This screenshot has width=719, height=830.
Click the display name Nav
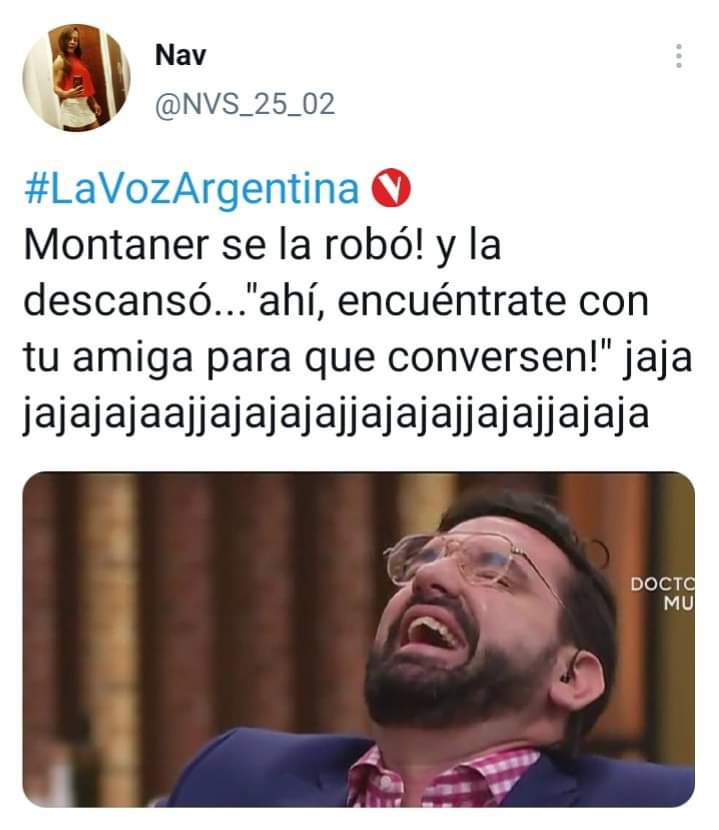180,55
